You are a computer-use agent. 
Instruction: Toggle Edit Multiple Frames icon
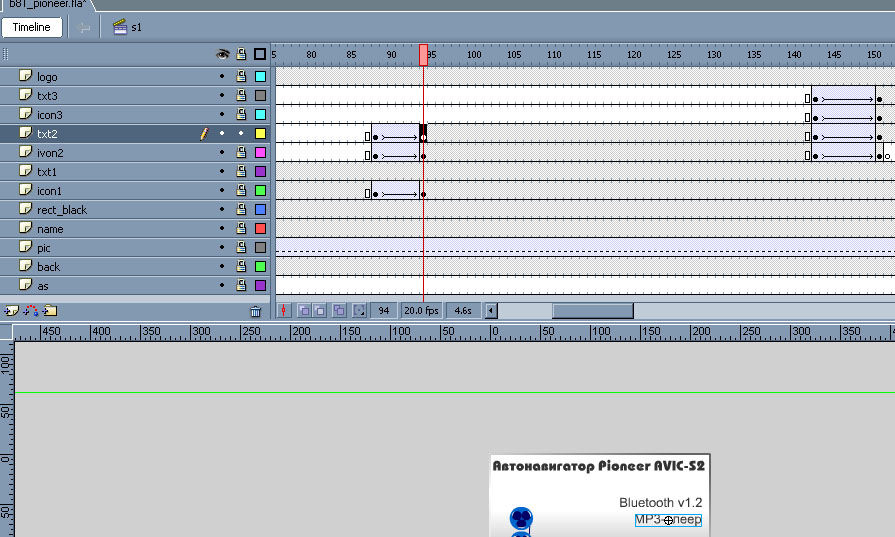click(339, 310)
